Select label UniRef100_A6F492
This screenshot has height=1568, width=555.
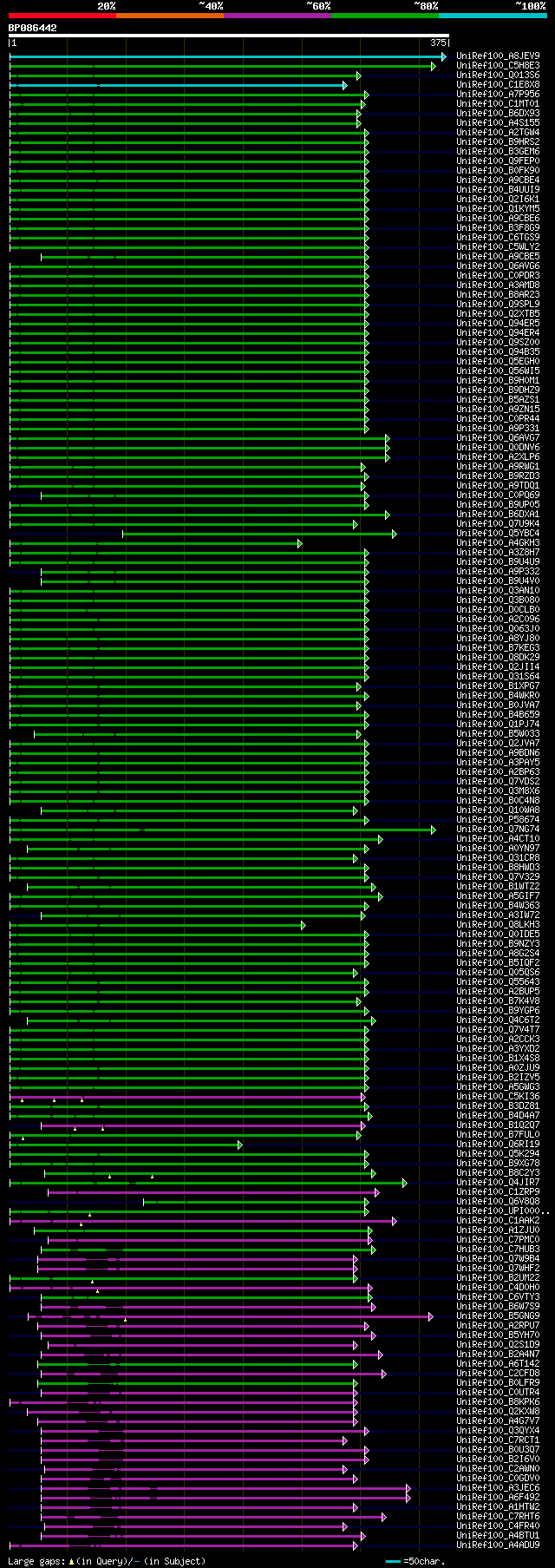(x=498, y=1498)
